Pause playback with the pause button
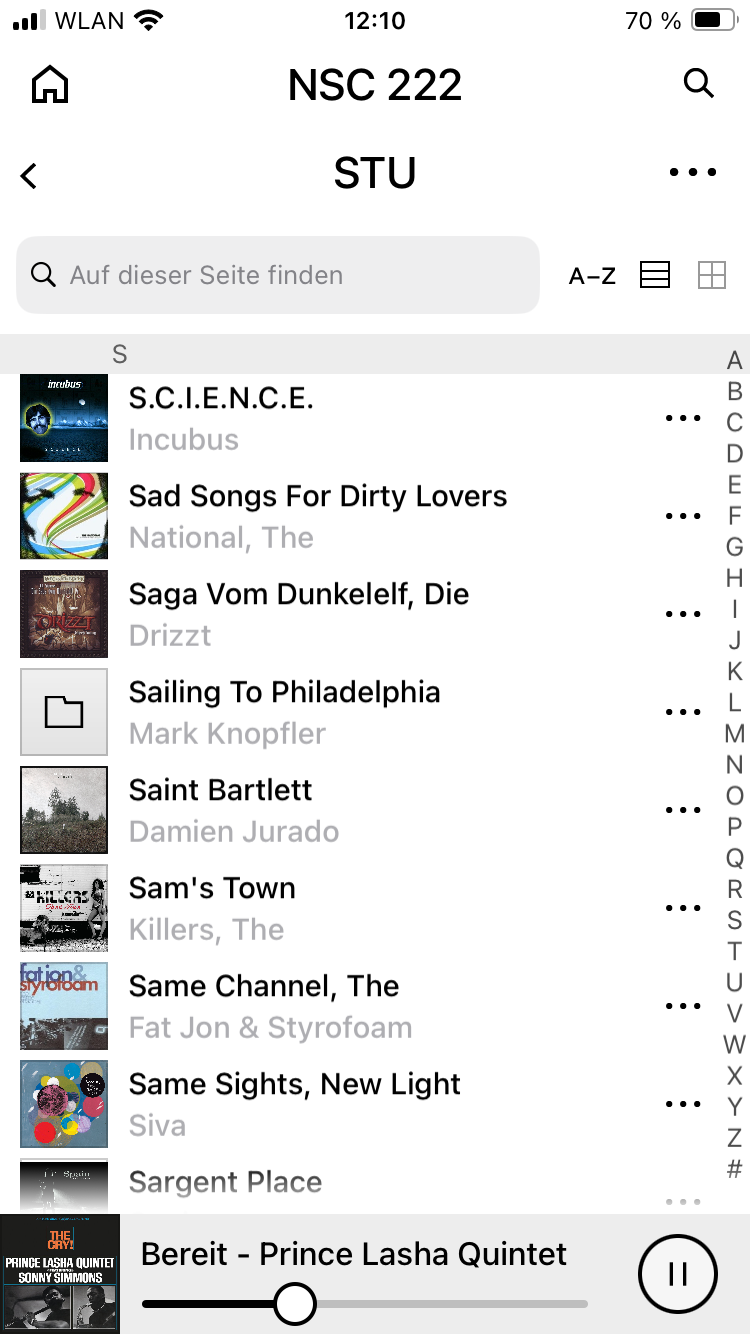 pos(677,1273)
